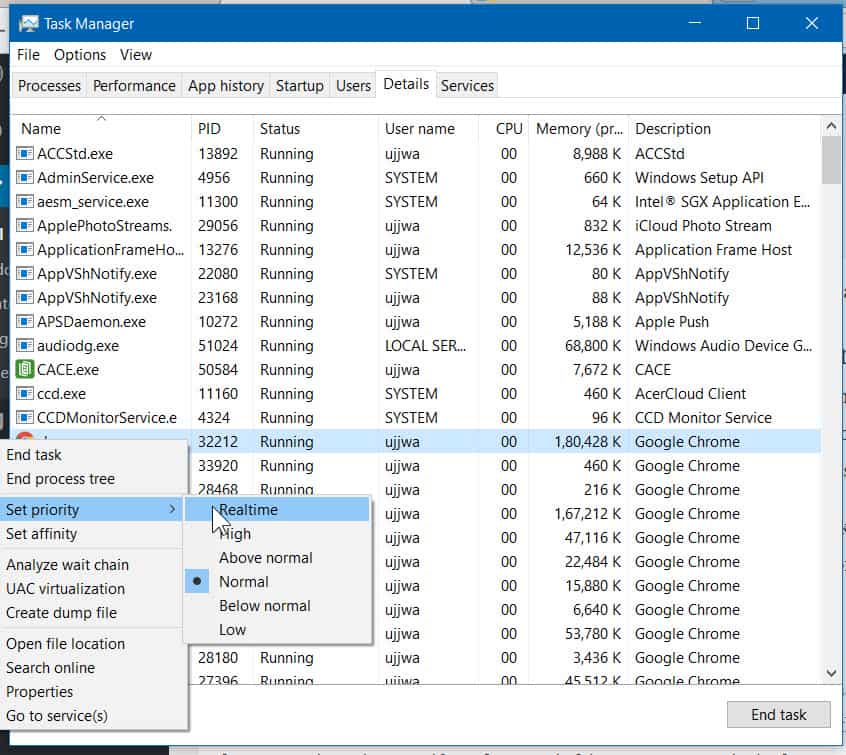Select the Normal priority option
Viewport: 846px width, 755px height.
277,582
